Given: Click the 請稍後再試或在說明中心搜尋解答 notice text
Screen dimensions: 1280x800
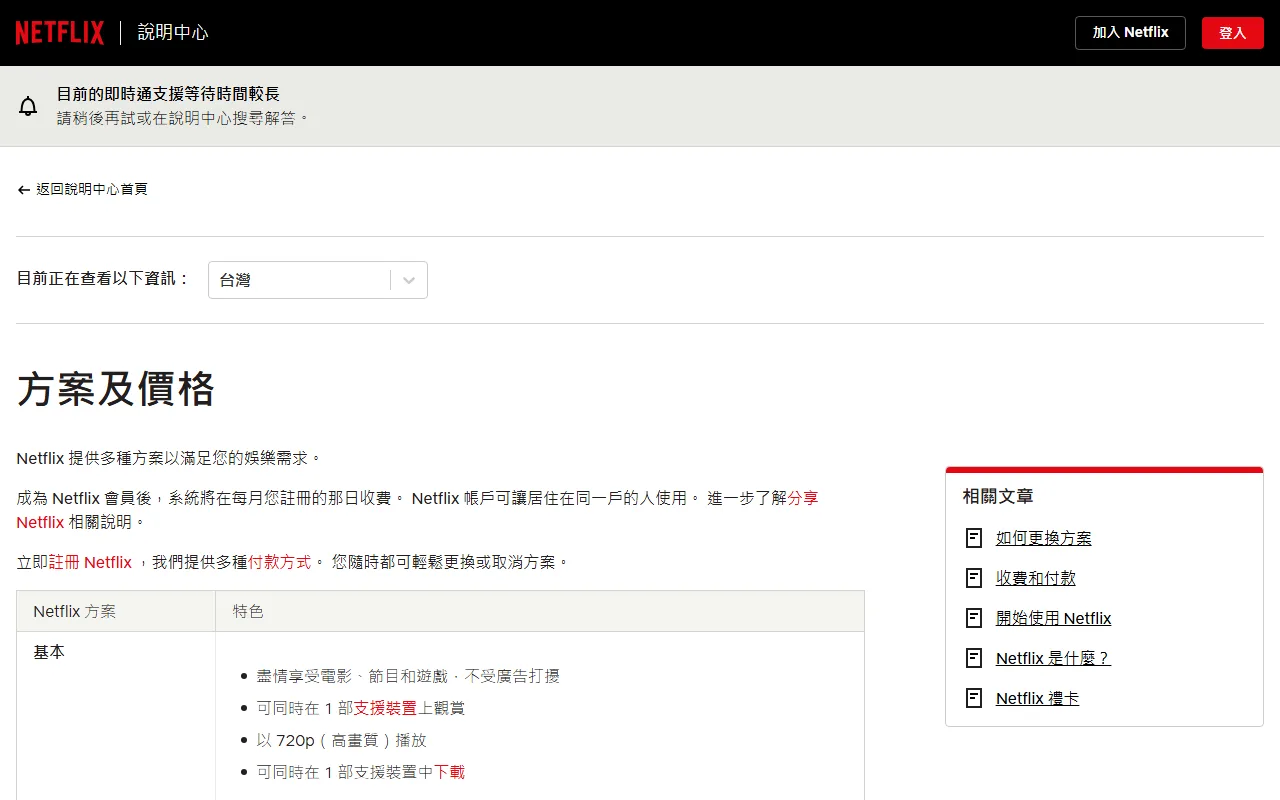Looking at the screenshot, I should pos(184,118).
